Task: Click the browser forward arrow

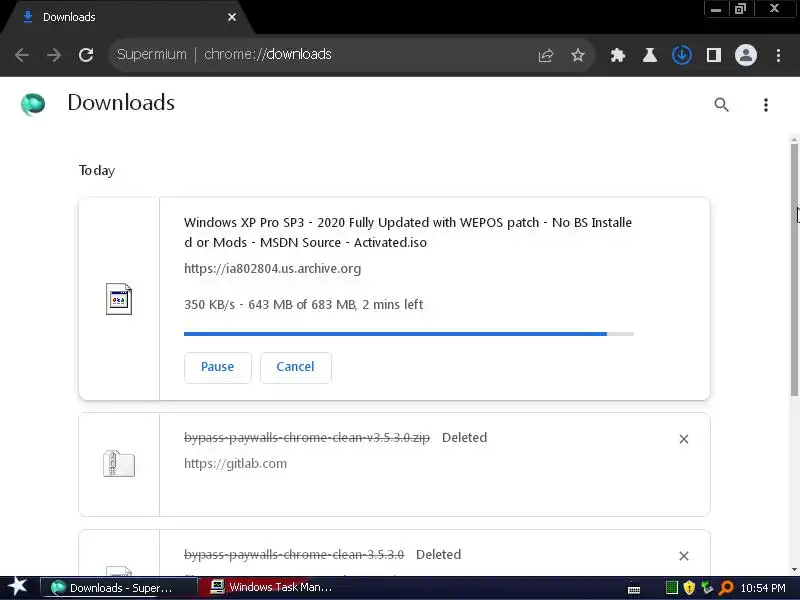Action: click(x=54, y=55)
